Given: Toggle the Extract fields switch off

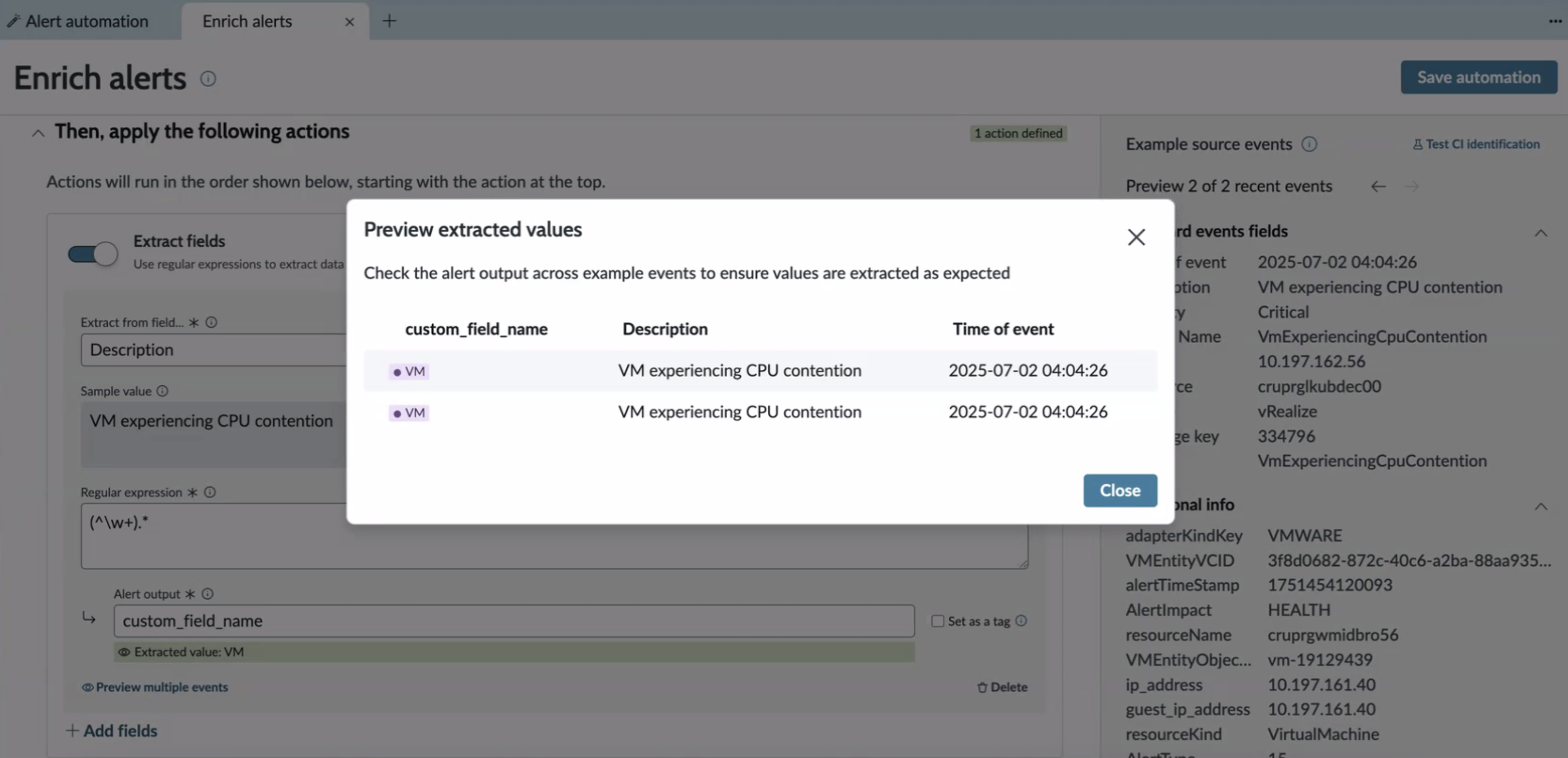Looking at the screenshot, I should tap(93, 254).
